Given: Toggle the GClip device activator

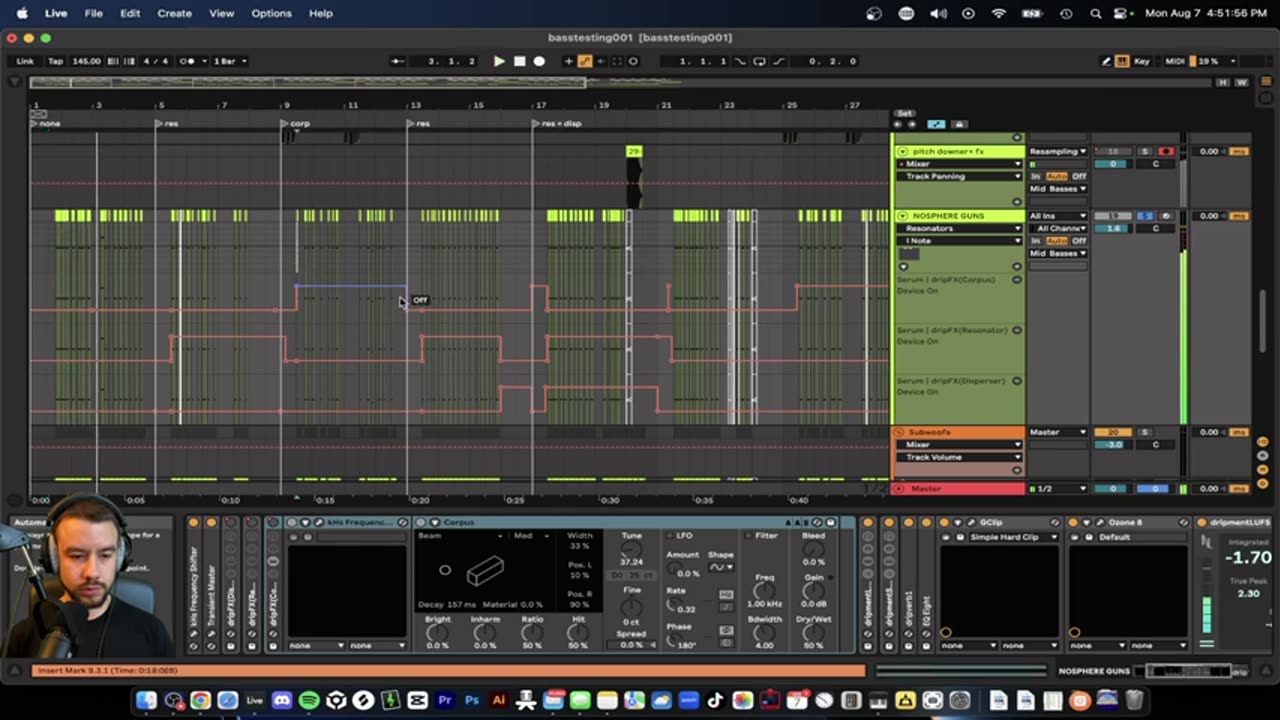Looking at the screenshot, I should [944, 522].
